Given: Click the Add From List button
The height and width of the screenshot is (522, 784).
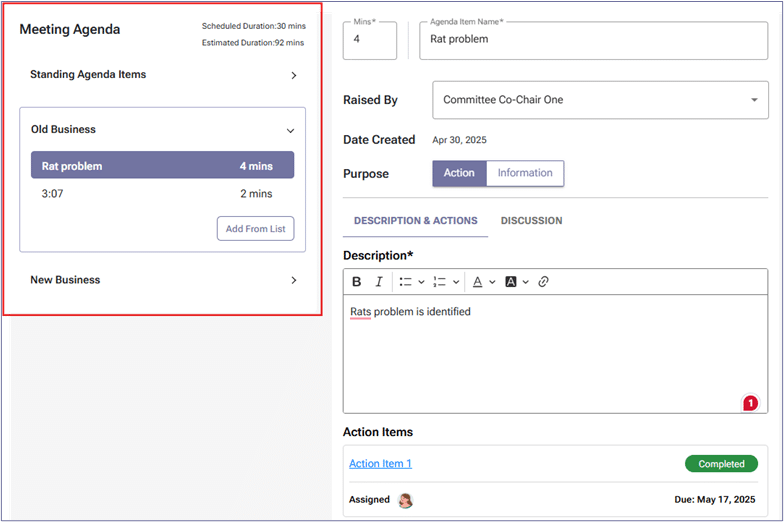Looking at the screenshot, I should click(255, 229).
